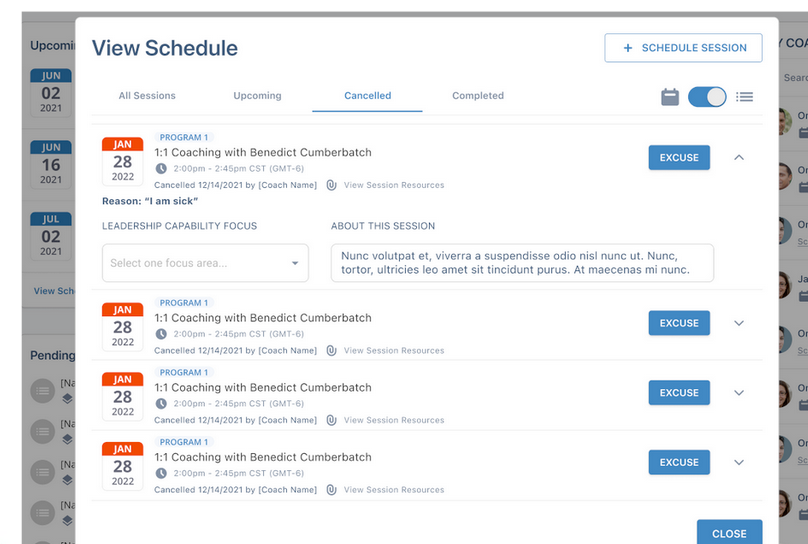Collapse the first expanded session row

pos(739,157)
